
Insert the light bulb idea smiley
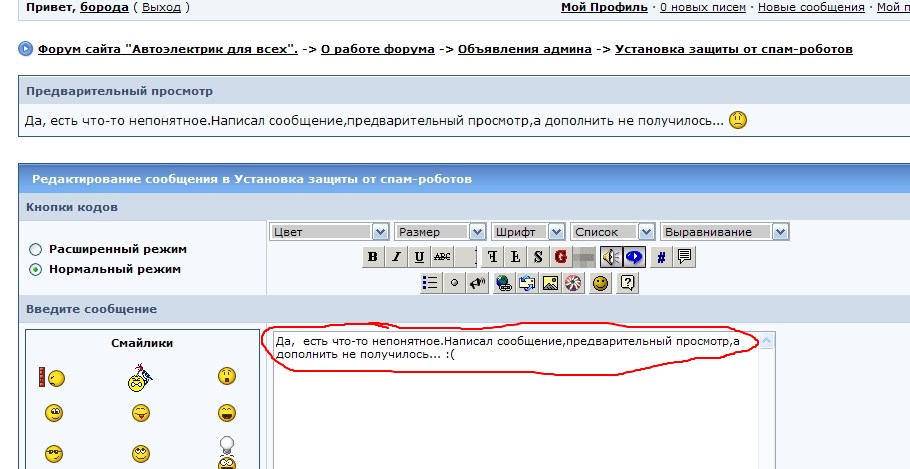point(227,453)
